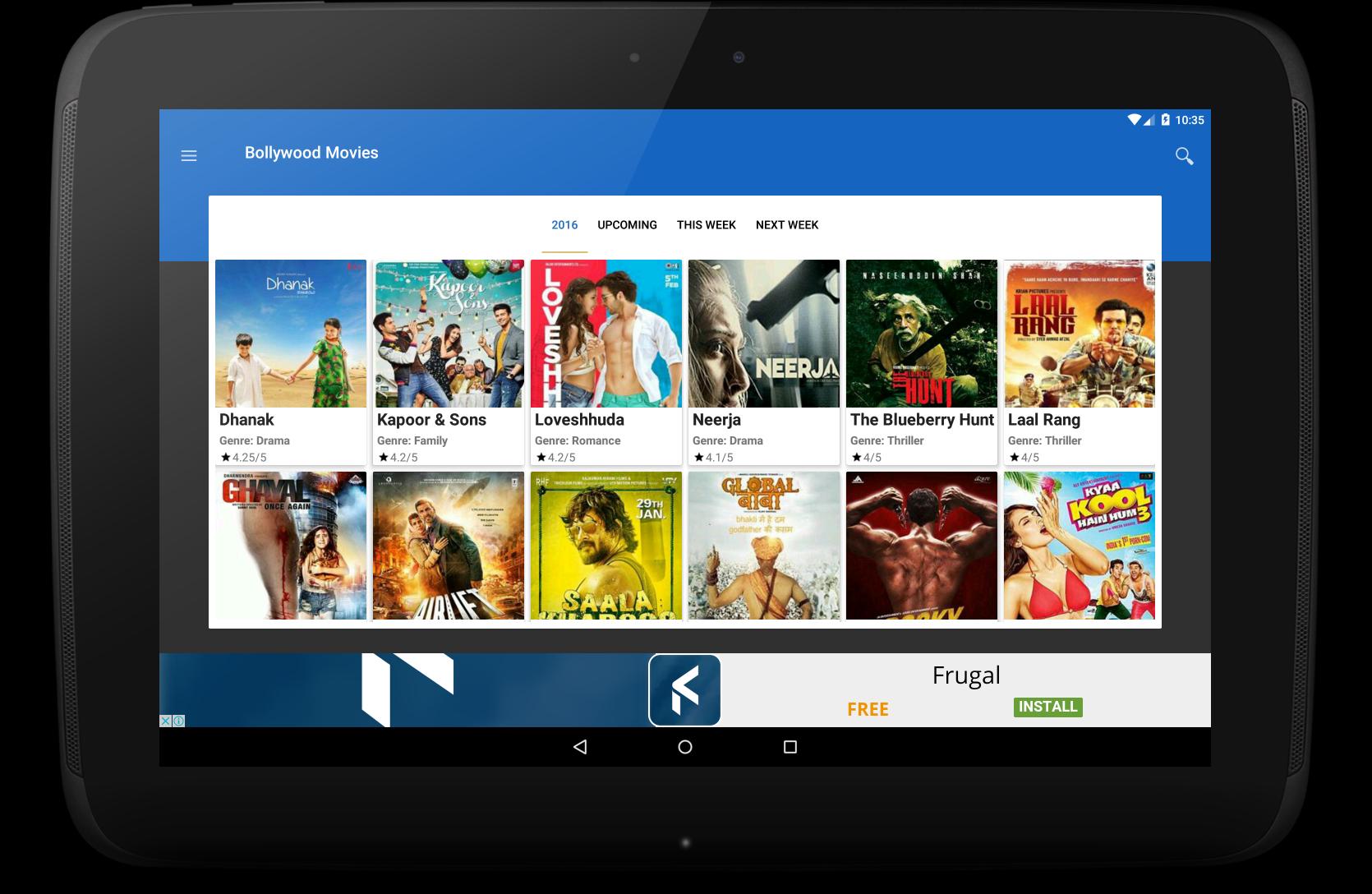The image size is (1372, 894).
Task: Click the Frugal ad title text
Action: [966, 675]
